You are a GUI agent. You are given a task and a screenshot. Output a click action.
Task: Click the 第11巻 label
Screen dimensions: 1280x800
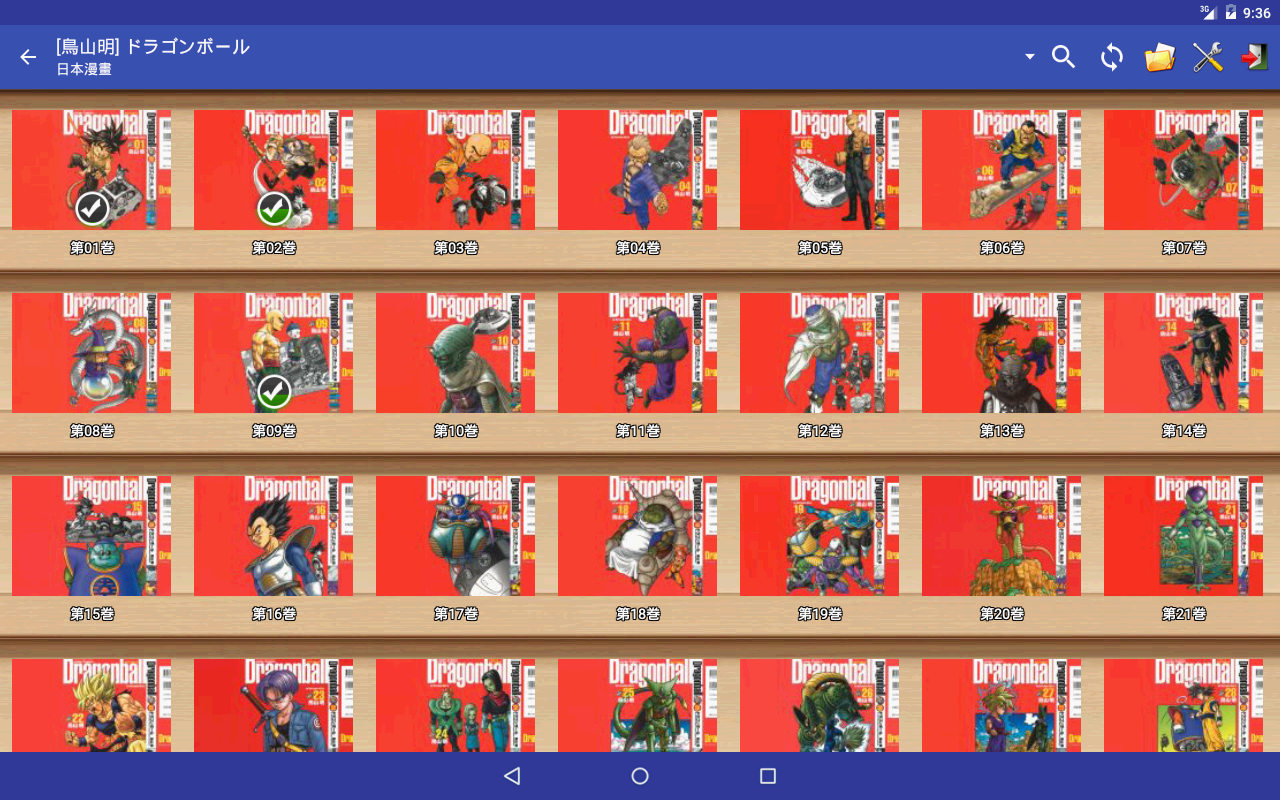[x=638, y=431]
